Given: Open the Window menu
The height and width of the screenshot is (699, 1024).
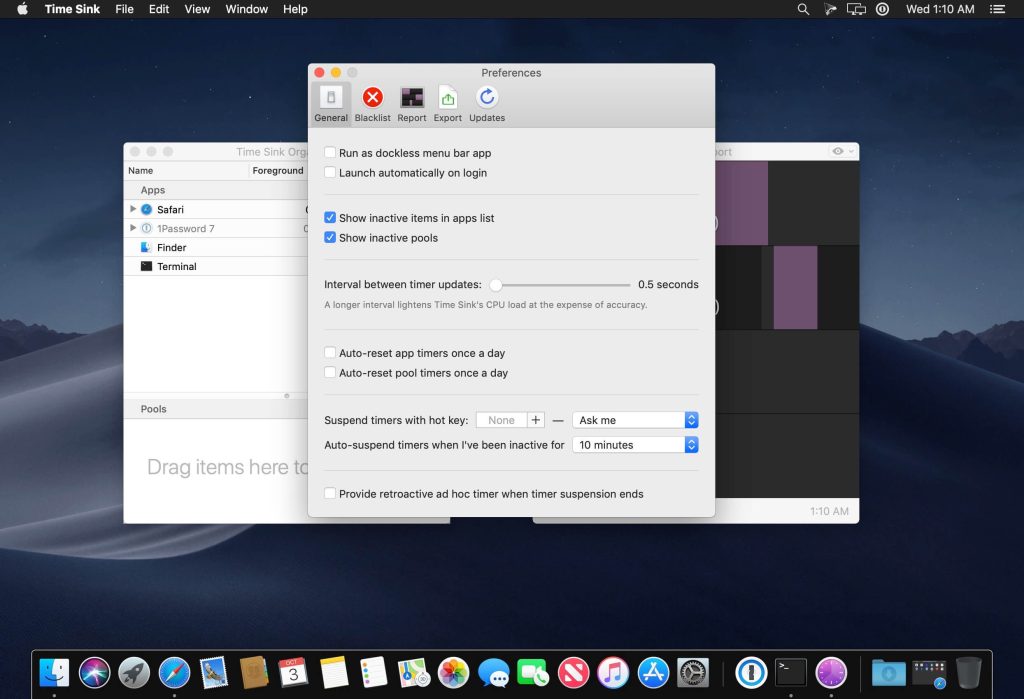Looking at the screenshot, I should 246,9.
